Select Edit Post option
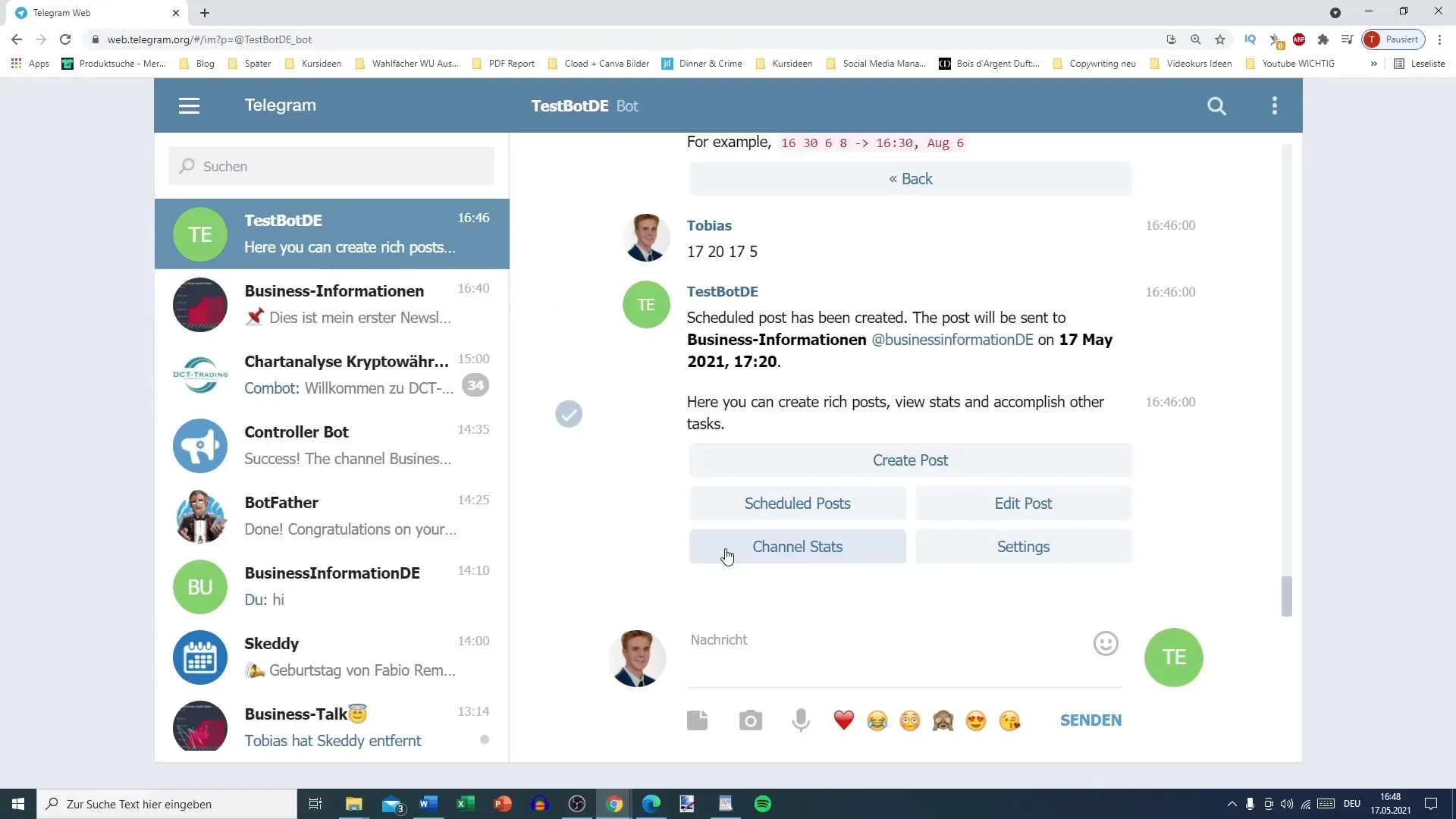This screenshot has width=1456, height=819. (1024, 503)
